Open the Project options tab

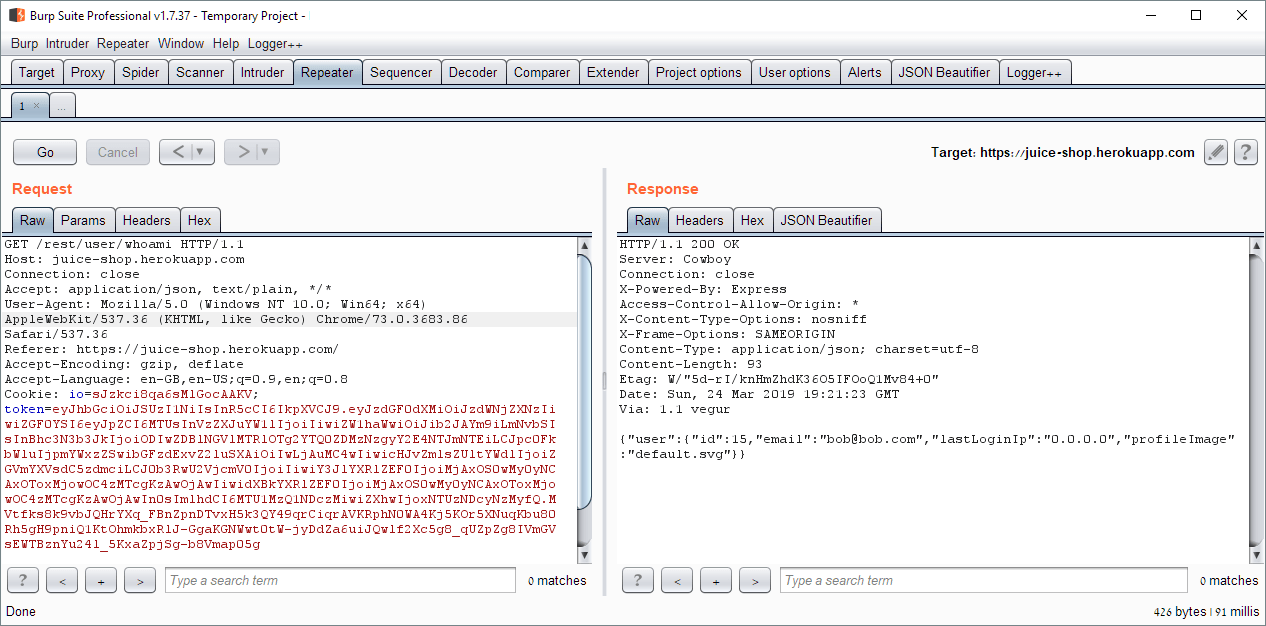click(699, 72)
